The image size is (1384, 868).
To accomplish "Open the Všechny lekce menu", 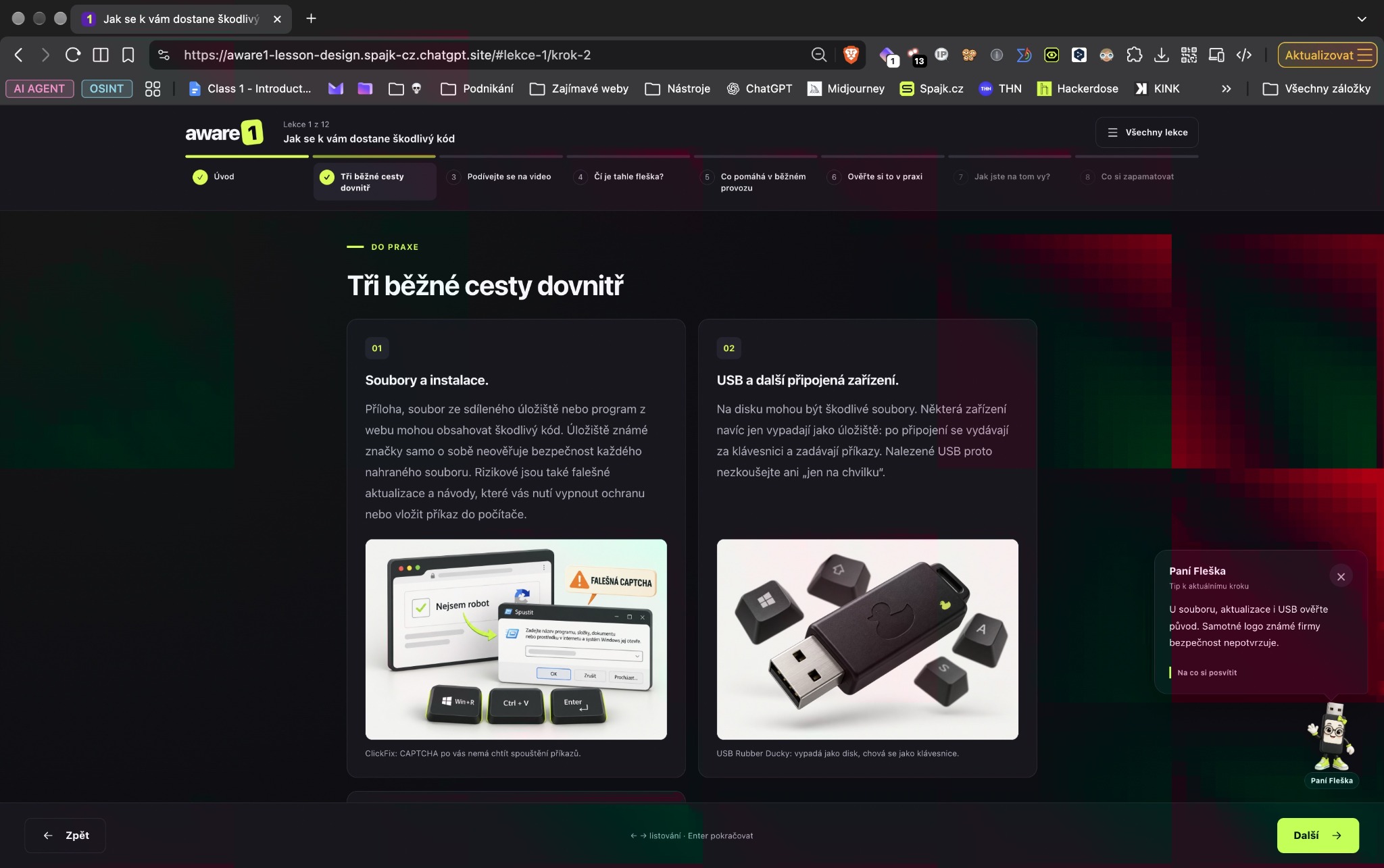I will [1147, 132].
